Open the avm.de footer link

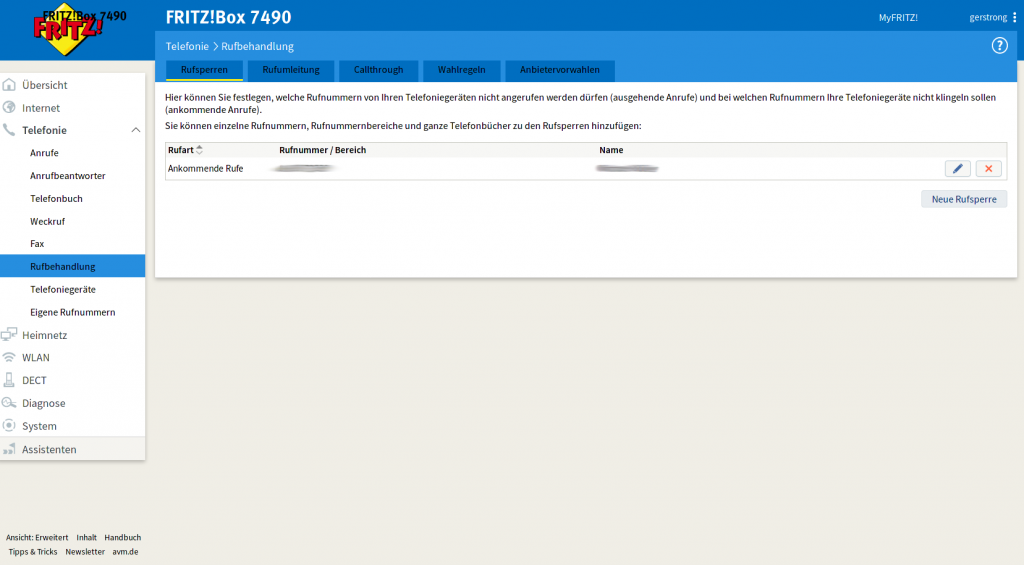tap(125, 552)
